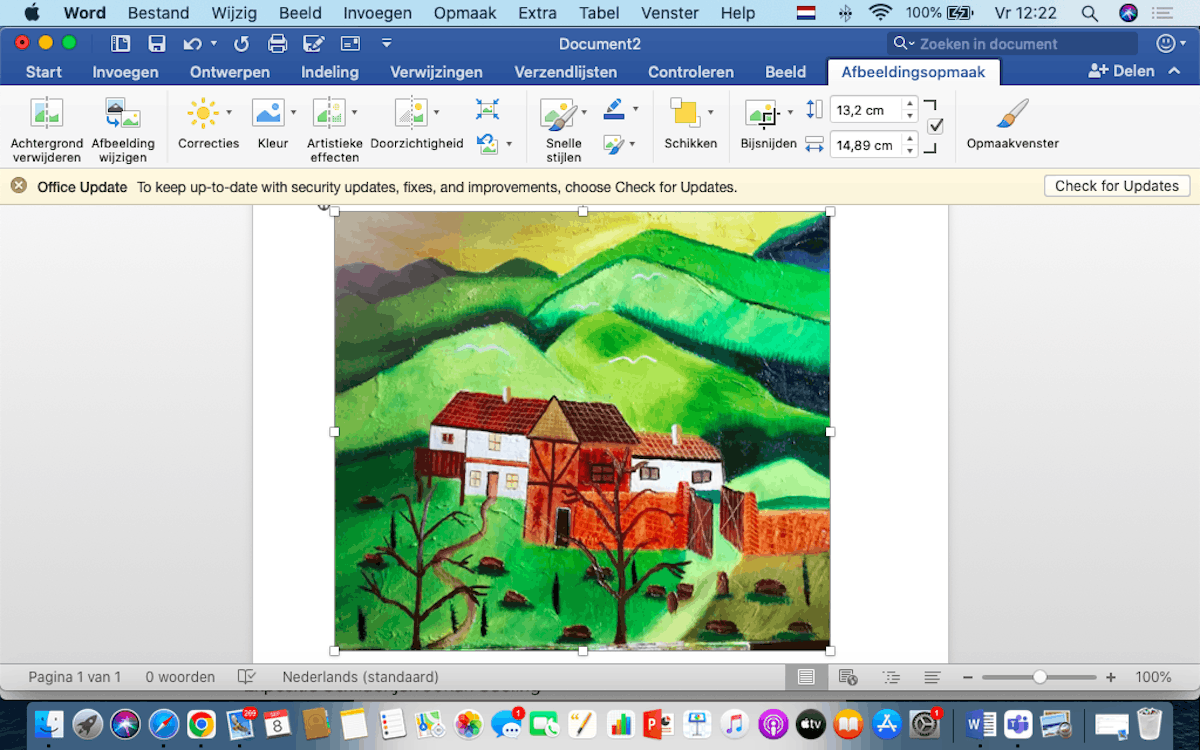Click the Snelle stijlen icon
The height and width of the screenshot is (750, 1200).
[559, 113]
